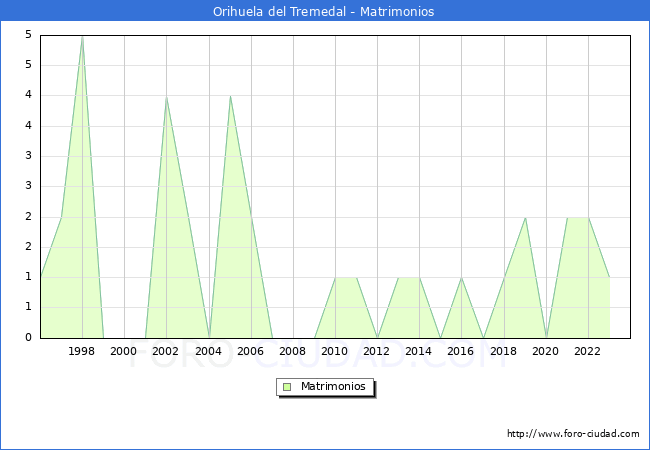Click the 2002 x-axis label
Image resolution: width=650 pixels, height=450 pixels.
coord(165,351)
